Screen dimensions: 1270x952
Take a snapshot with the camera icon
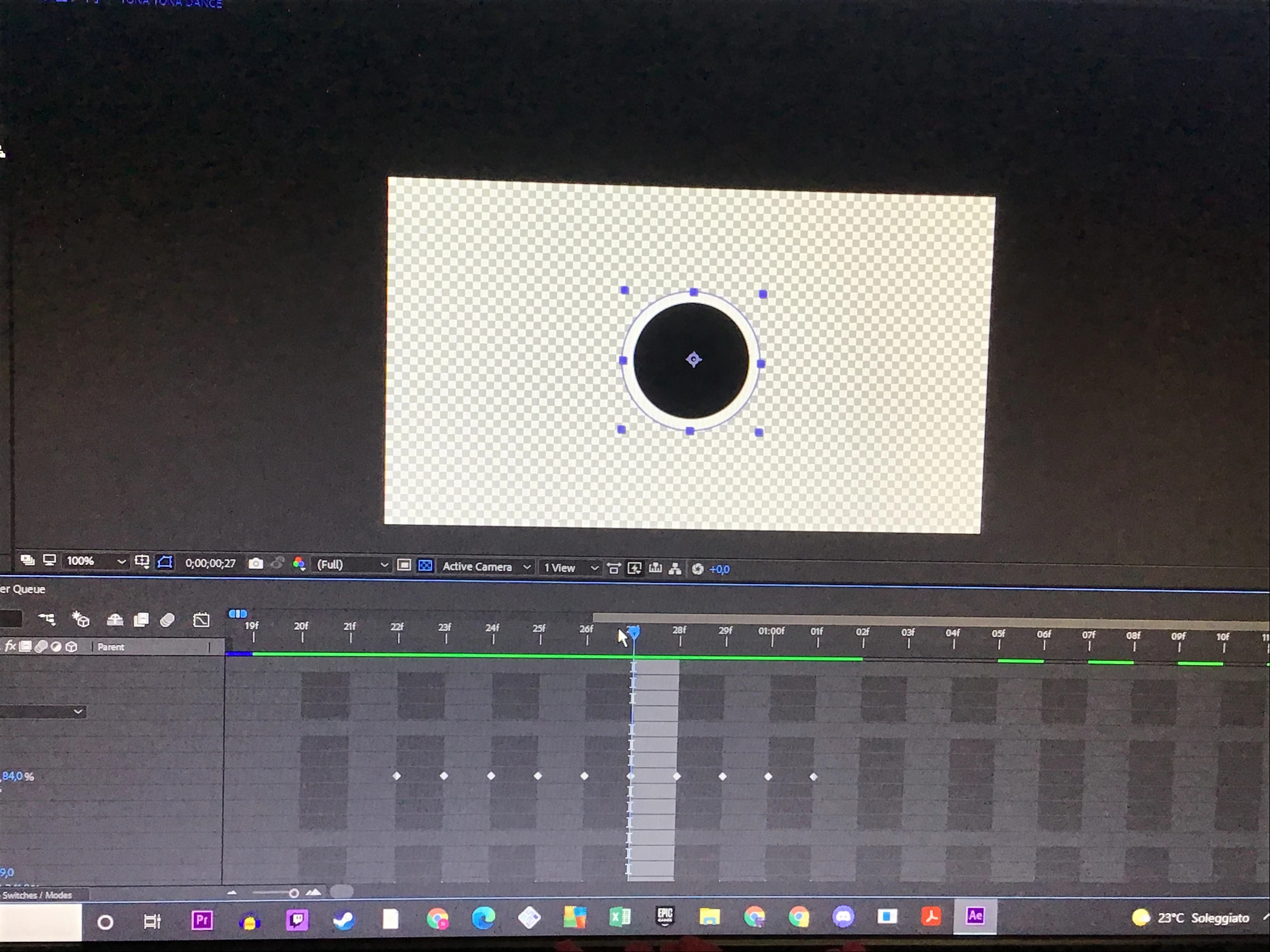[x=256, y=563]
